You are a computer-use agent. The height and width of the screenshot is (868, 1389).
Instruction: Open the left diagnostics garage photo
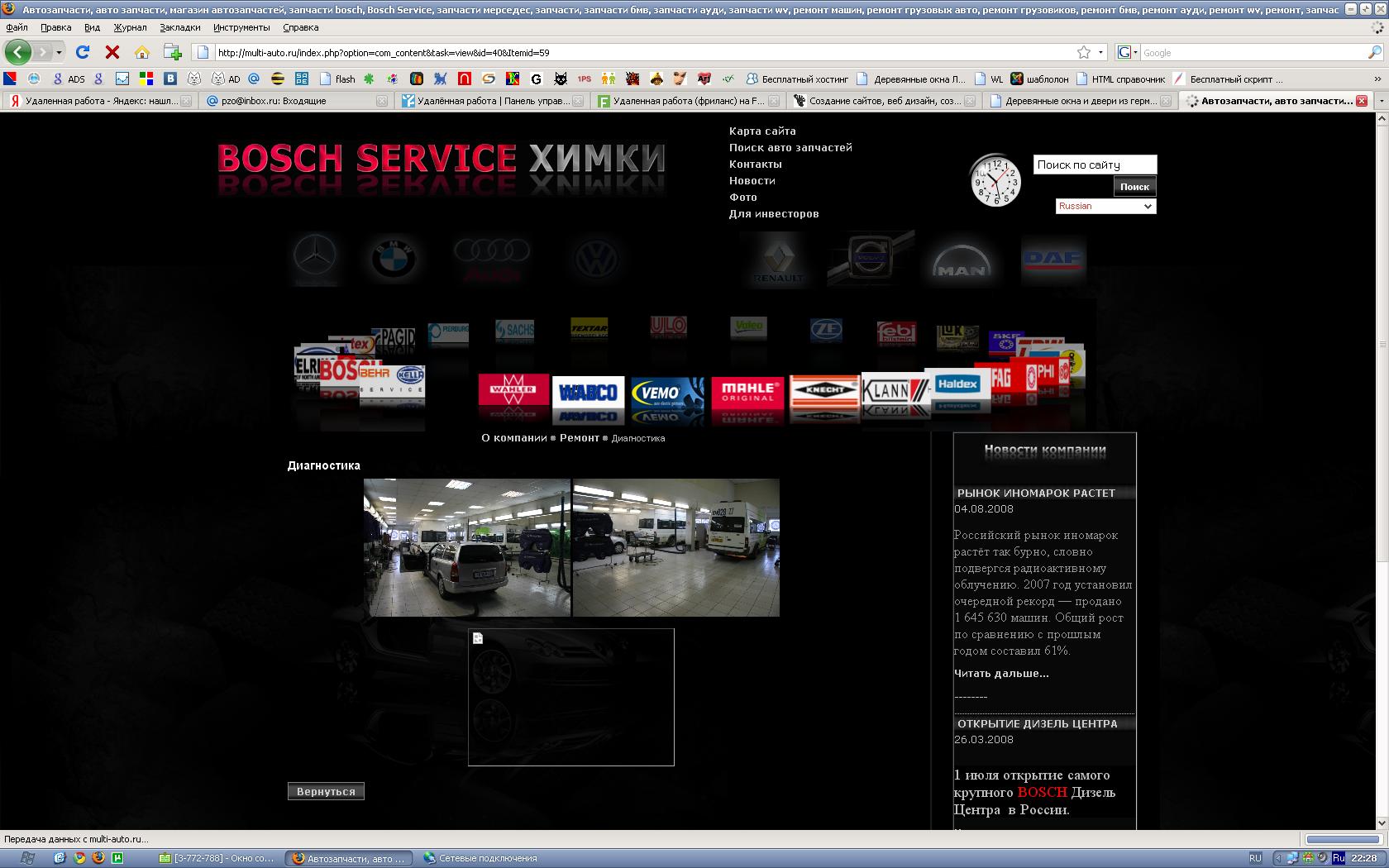pyautogui.click(x=467, y=547)
